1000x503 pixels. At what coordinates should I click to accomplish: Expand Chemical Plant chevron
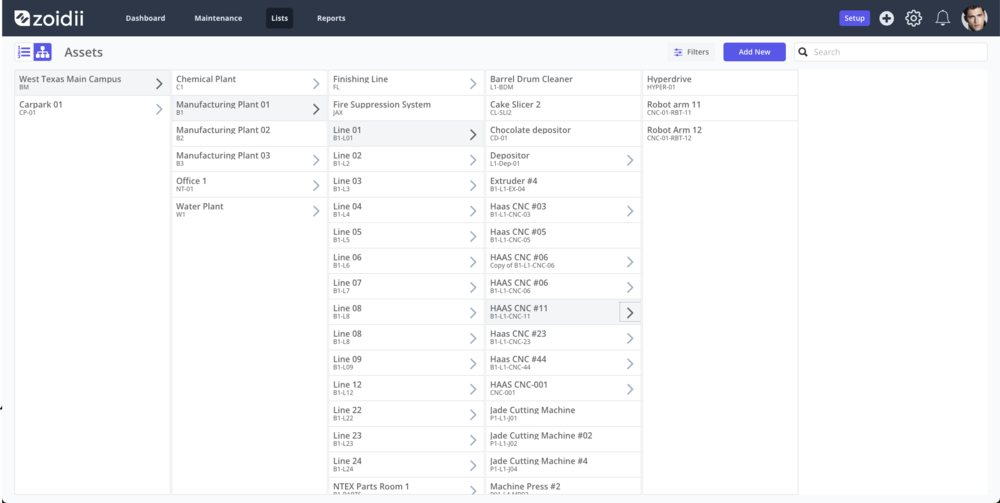pyautogui.click(x=316, y=84)
